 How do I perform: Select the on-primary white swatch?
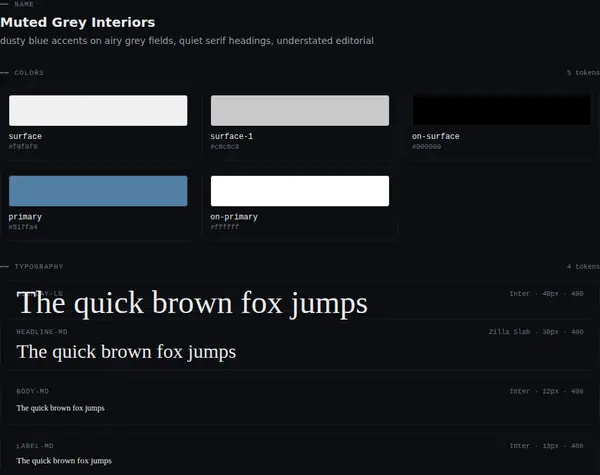pos(300,191)
